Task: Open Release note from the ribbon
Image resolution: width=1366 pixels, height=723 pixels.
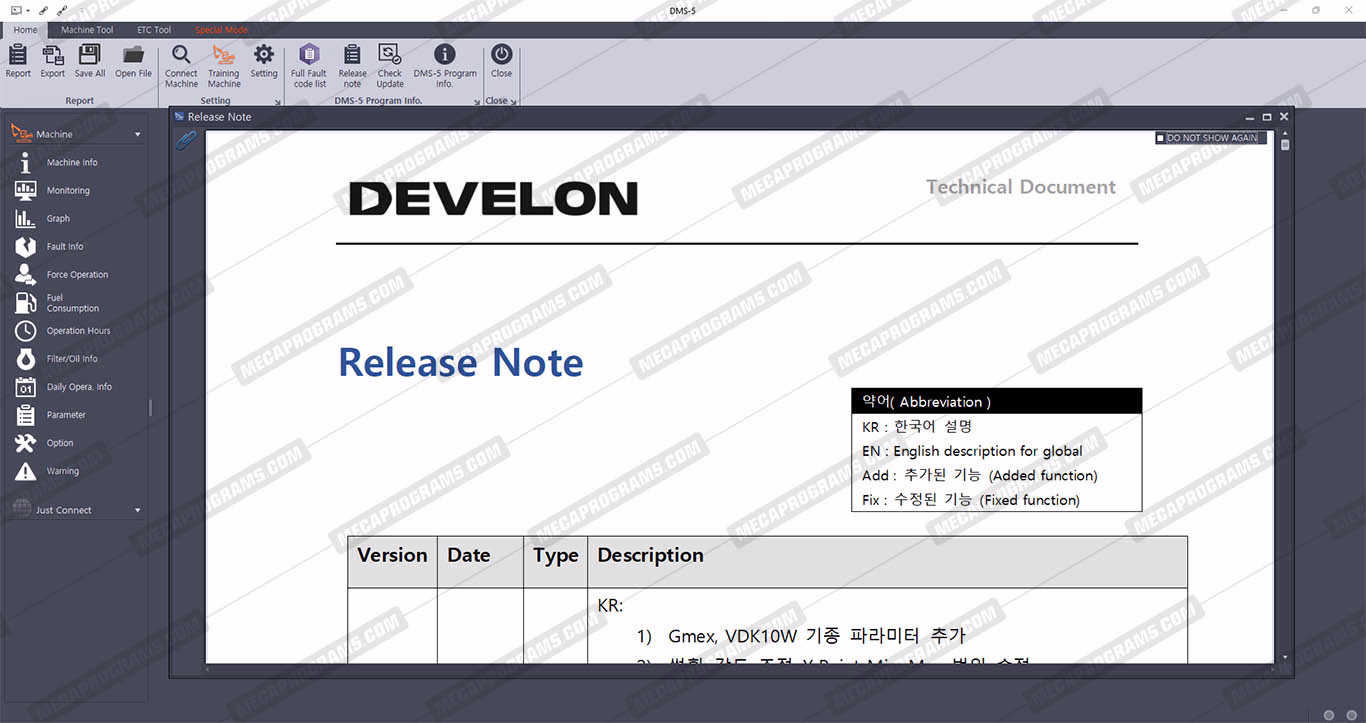Action: [352, 66]
